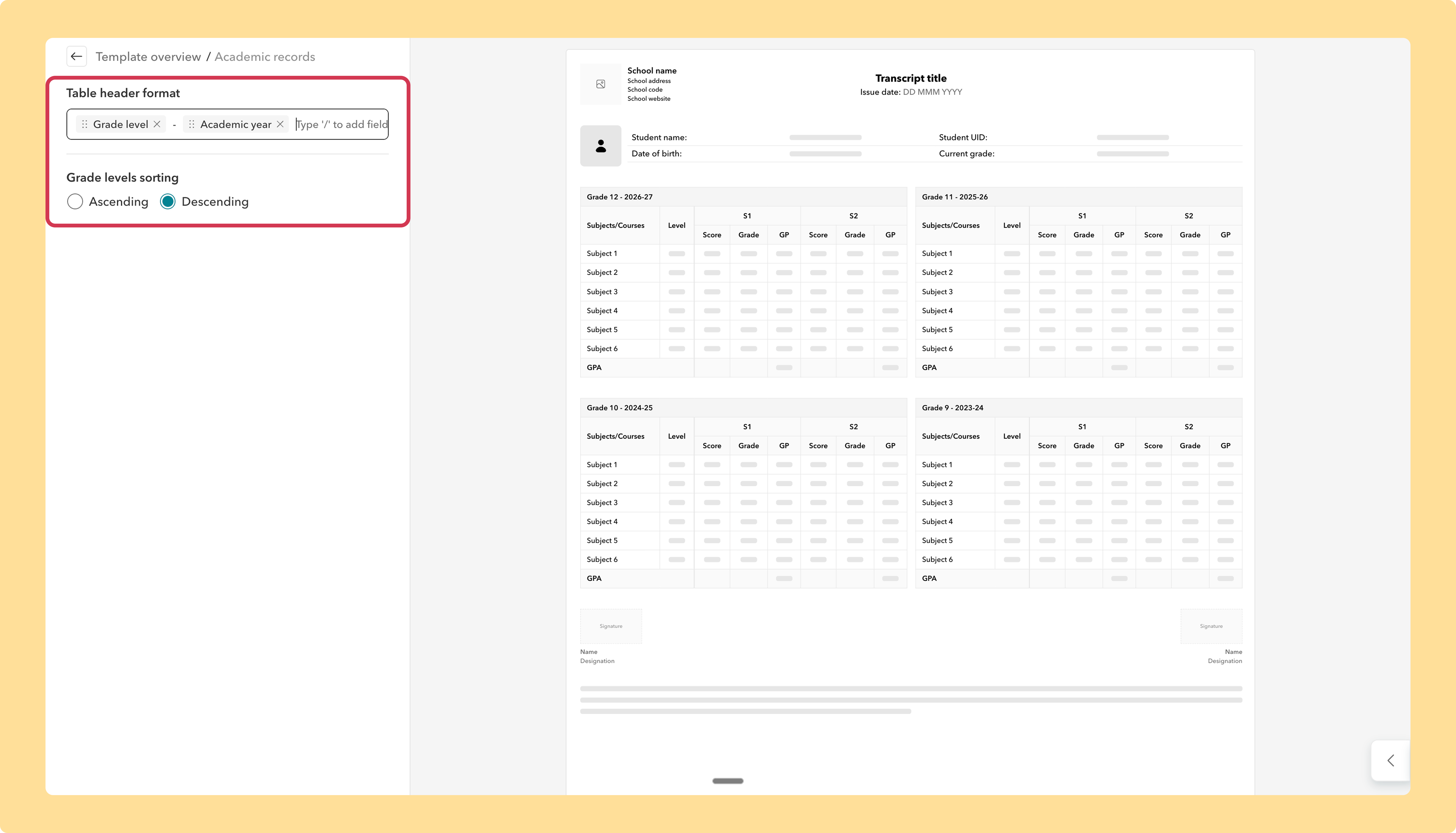Select Descending grade levels sorting
Viewport: 1456px width, 833px height.
[x=168, y=201]
